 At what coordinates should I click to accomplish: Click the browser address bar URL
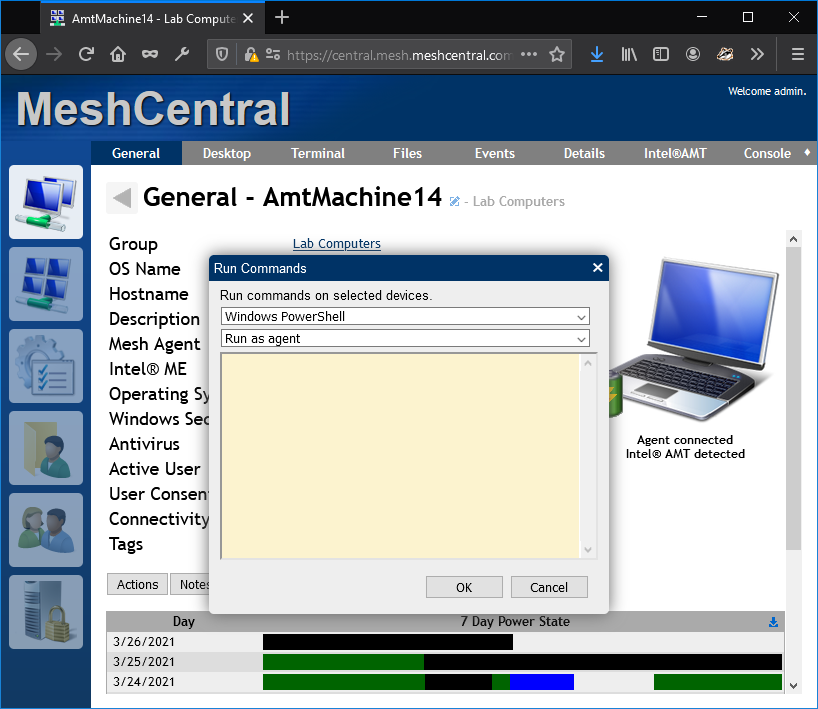tap(399, 55)
